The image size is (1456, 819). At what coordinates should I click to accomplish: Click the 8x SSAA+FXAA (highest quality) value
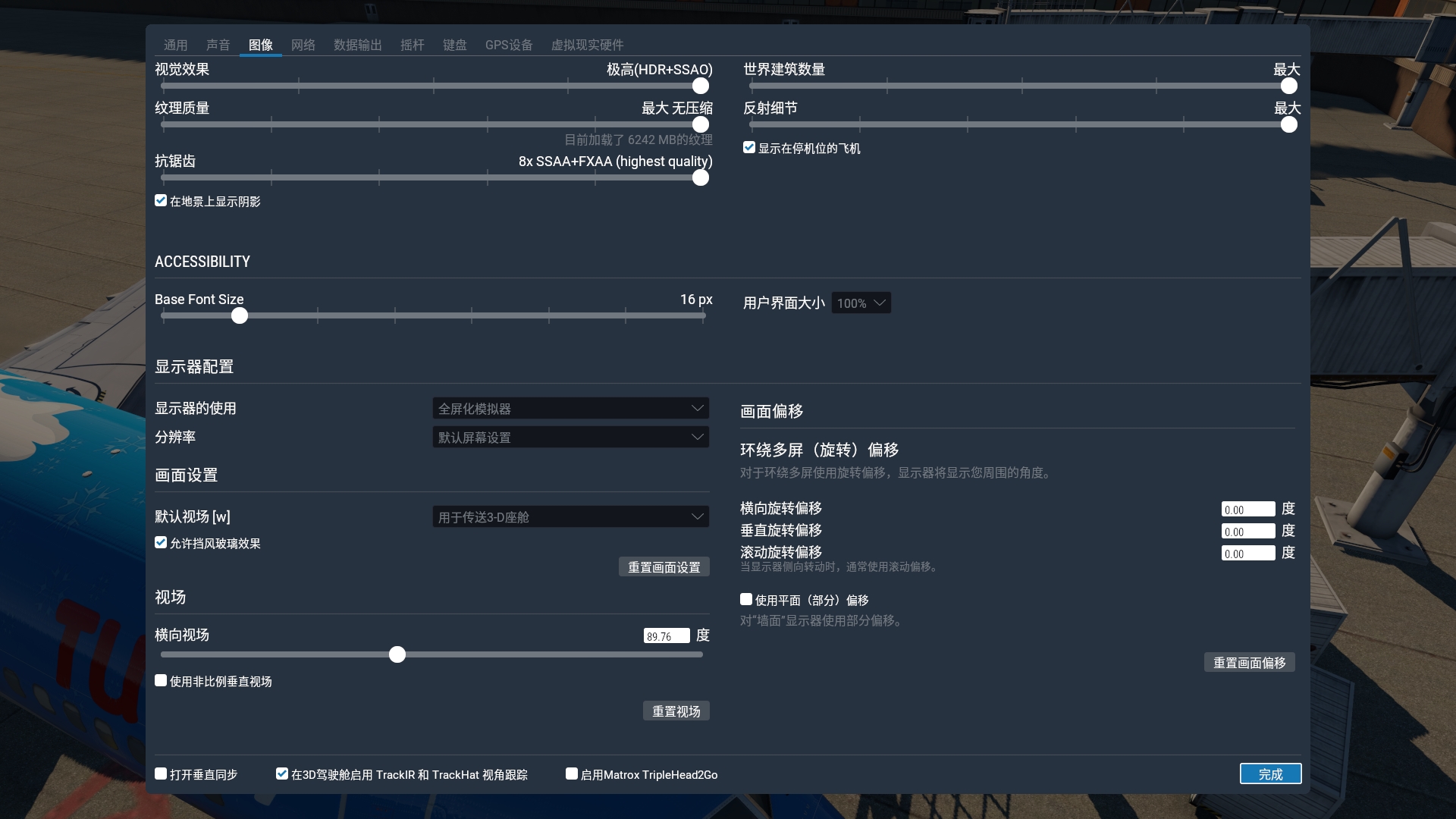point(616,162)
